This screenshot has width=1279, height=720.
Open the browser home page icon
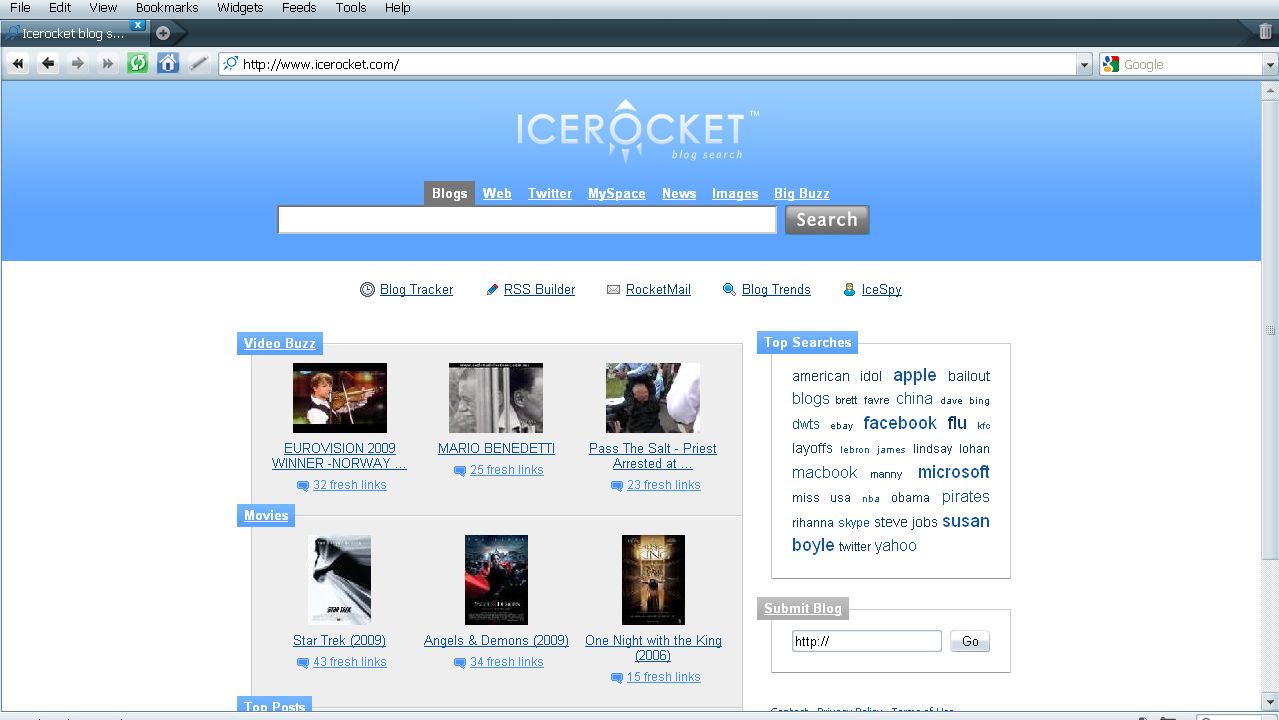(167, 62)
